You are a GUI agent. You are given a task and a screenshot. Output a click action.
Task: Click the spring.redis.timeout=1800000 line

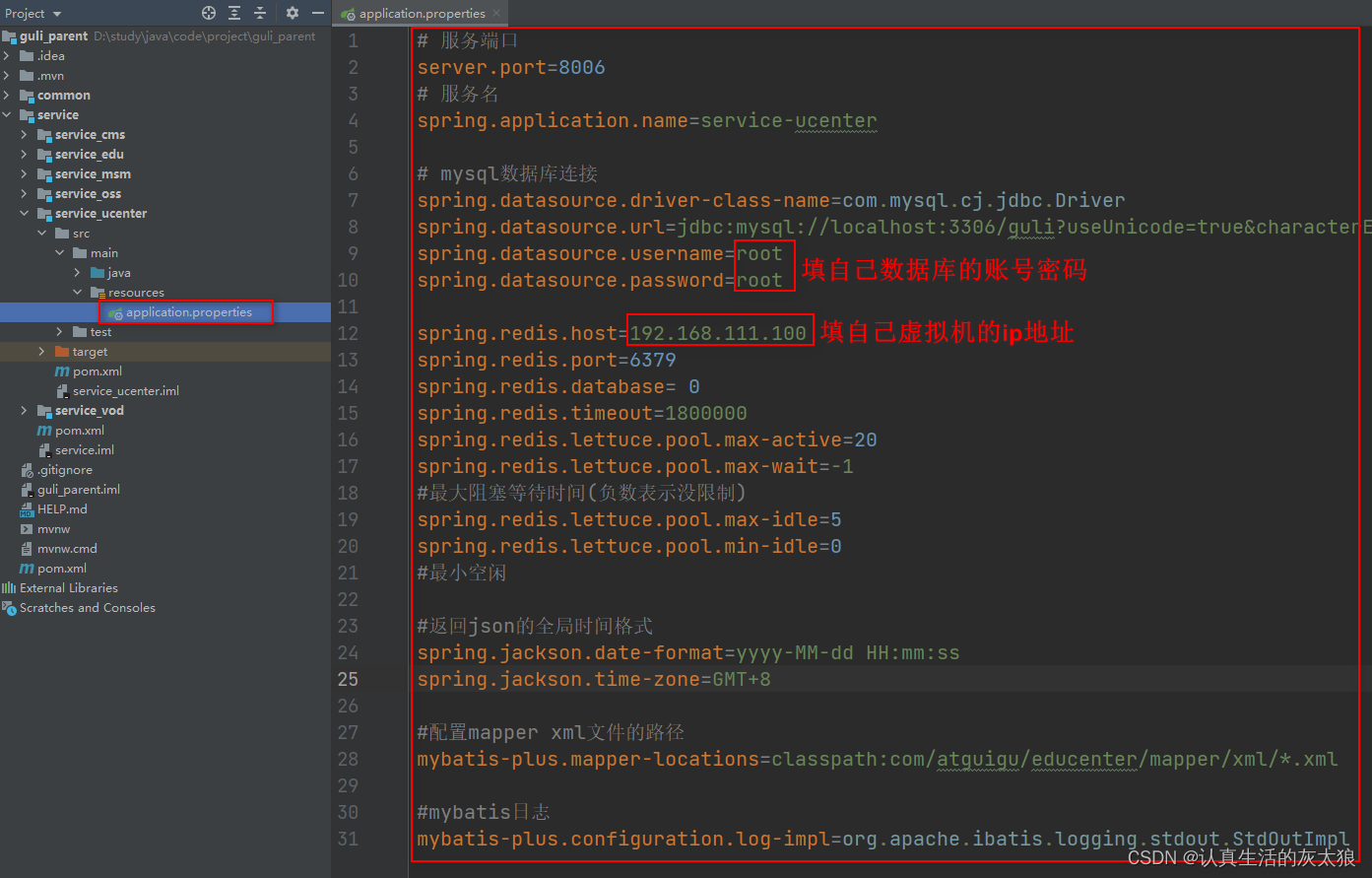point(582,414)
